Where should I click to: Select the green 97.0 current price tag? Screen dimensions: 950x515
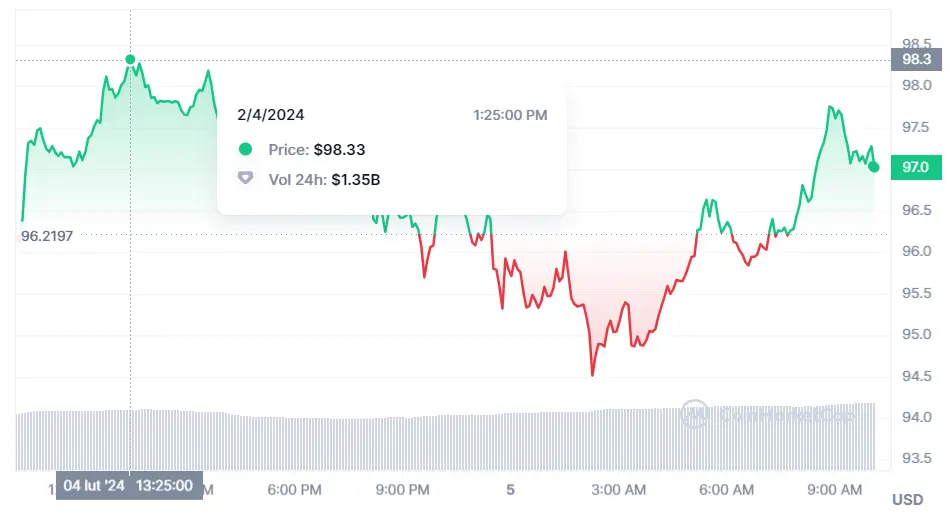coord(915,167)
